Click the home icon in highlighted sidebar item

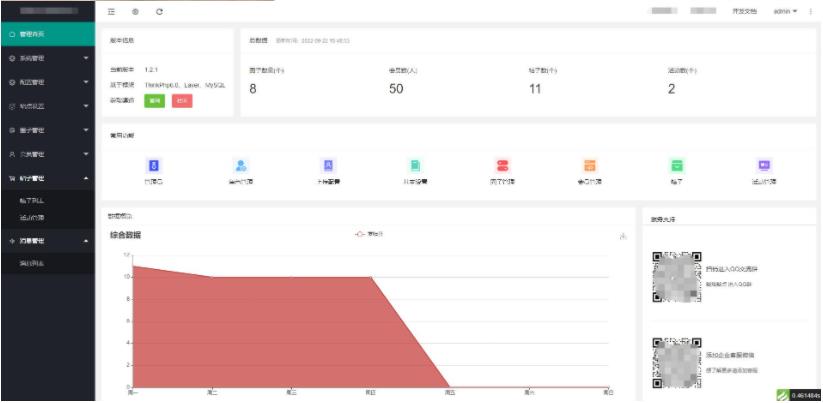point(12,34)
